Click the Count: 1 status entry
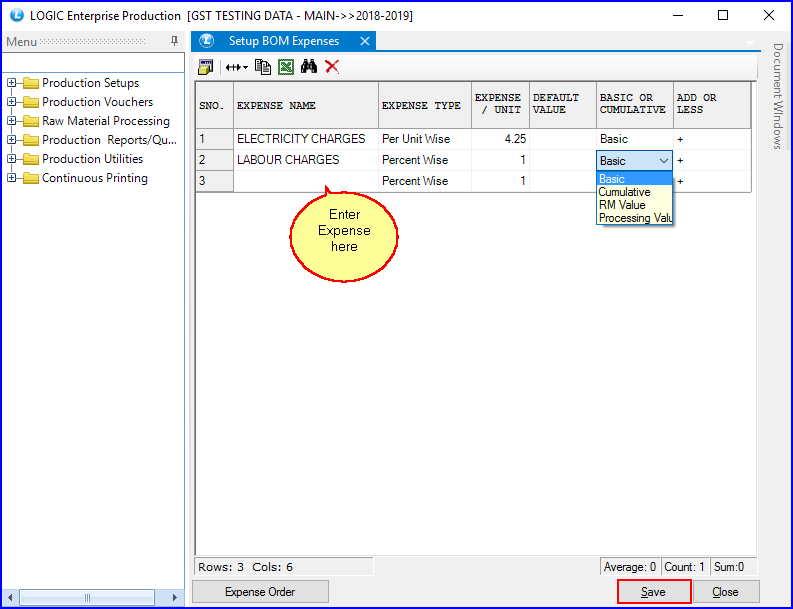793x609 pixels. tap(684, 567)
